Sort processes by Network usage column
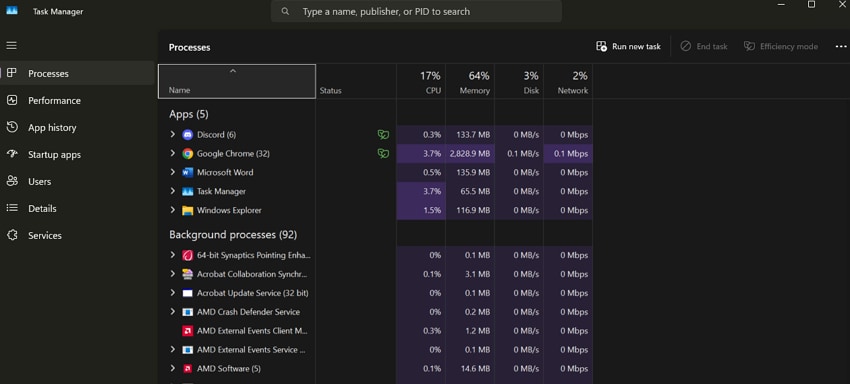 pyautogui.click(x=568, y=82)
